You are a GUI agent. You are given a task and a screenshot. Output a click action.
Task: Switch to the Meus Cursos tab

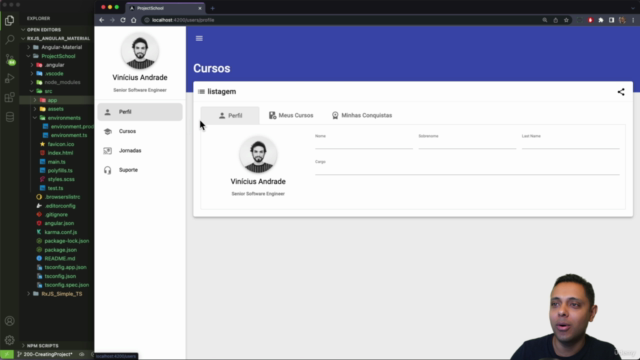[x=291, y=116]
